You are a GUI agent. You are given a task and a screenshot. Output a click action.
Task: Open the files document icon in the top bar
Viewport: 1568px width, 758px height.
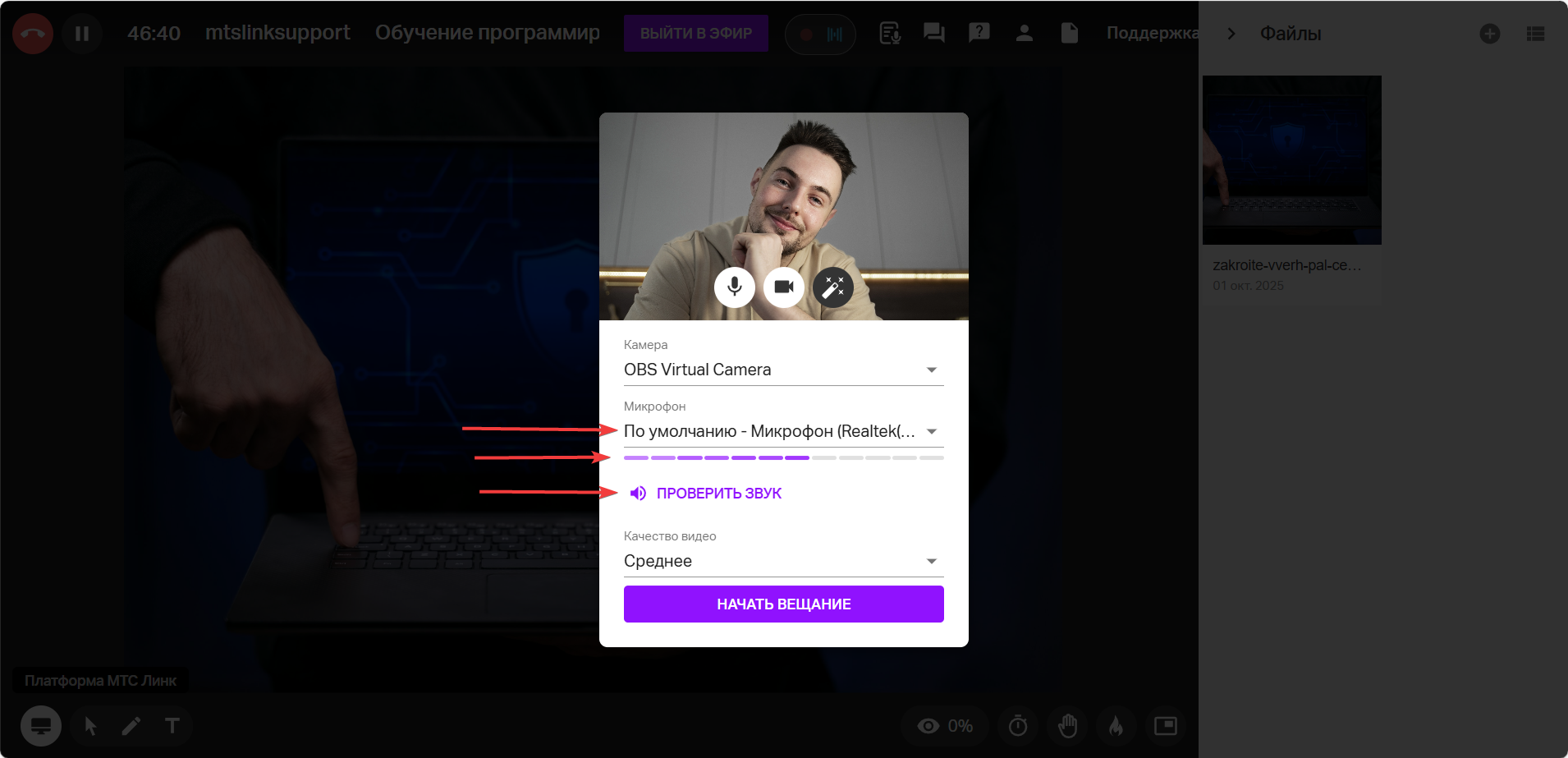point(1069,34)
